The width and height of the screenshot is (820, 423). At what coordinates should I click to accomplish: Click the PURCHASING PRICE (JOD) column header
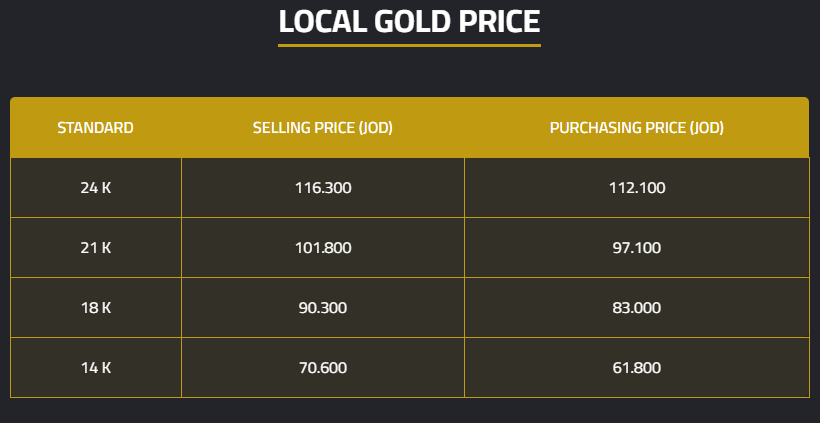click(x=636, y=128)
